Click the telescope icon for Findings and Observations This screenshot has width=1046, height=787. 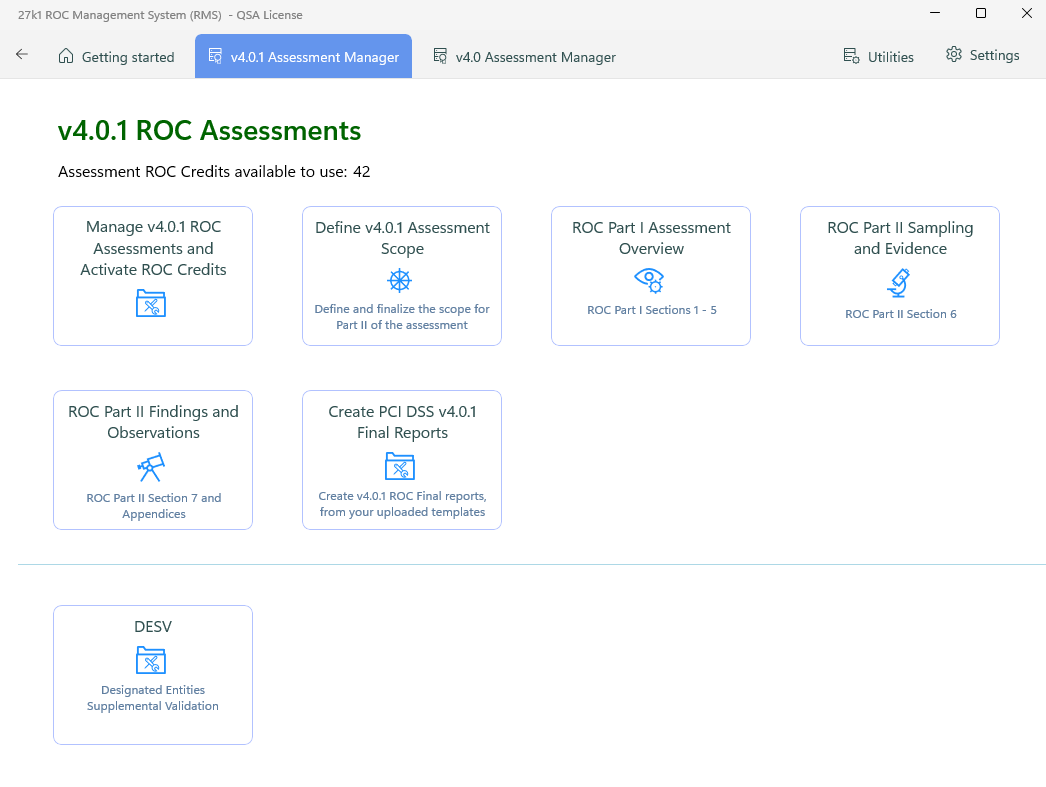tap(151, 466)
